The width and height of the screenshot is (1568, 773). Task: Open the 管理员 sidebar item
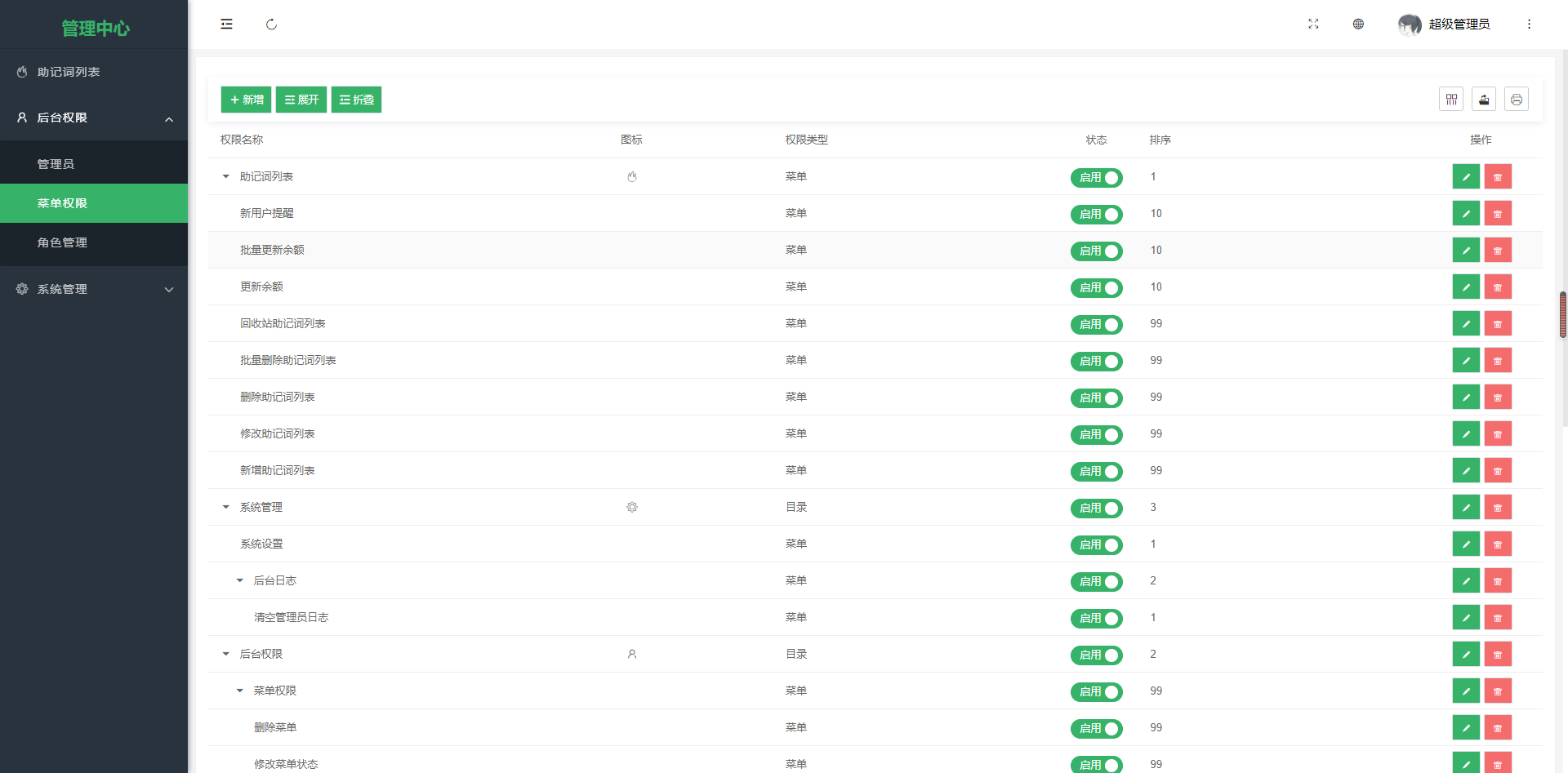click(94, 164)
